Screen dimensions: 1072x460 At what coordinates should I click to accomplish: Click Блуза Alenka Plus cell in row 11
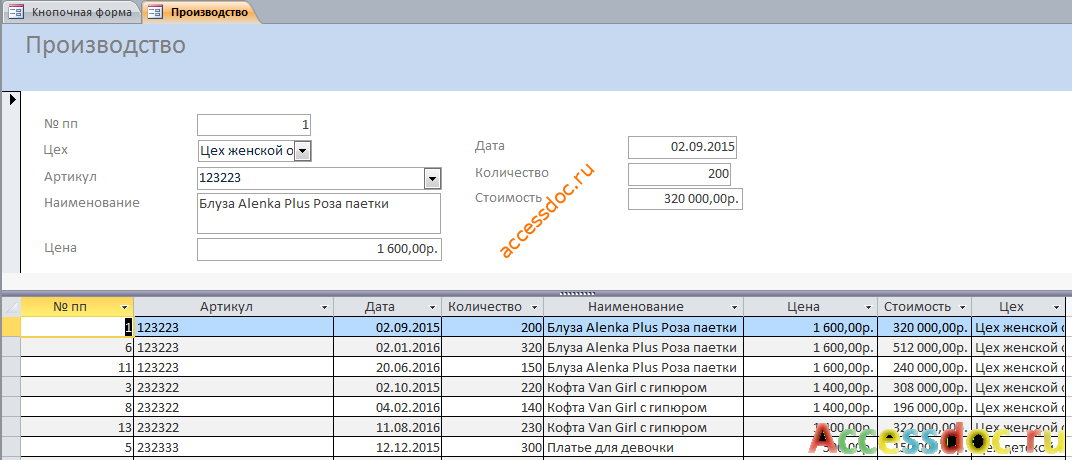click(x=644, y=367)
